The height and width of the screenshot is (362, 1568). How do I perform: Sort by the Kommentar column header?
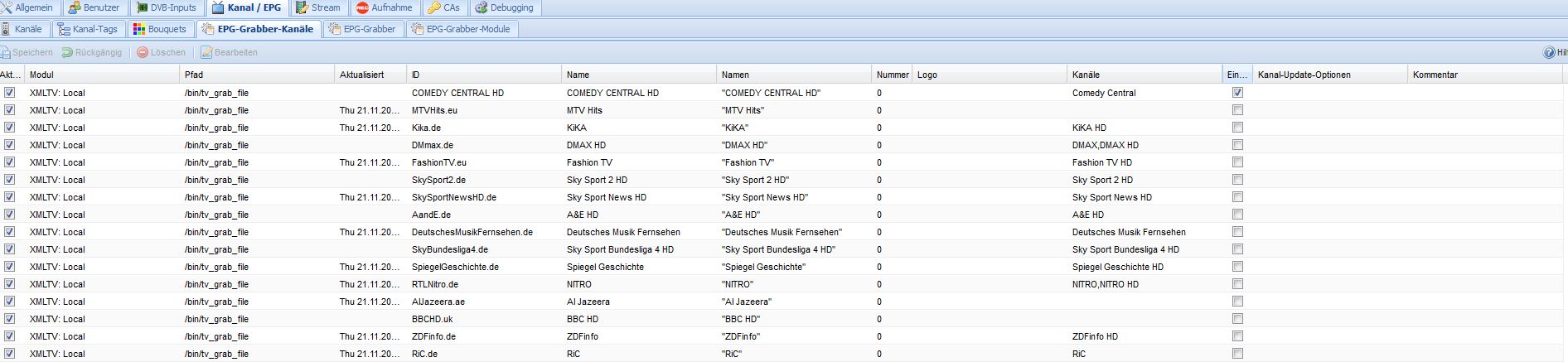[x=1485, y=75]
